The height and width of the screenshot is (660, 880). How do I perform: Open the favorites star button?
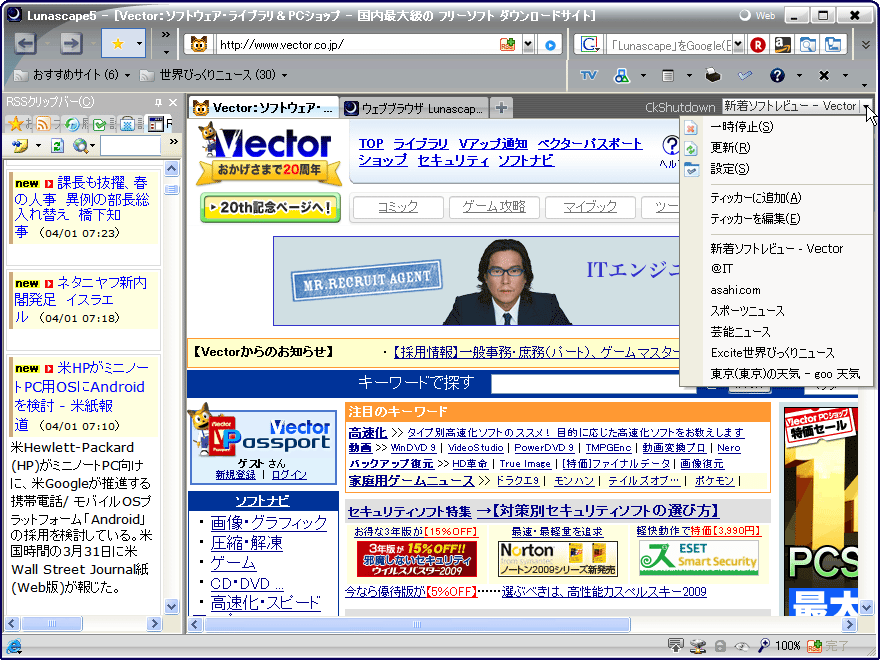tap(116, 43)
